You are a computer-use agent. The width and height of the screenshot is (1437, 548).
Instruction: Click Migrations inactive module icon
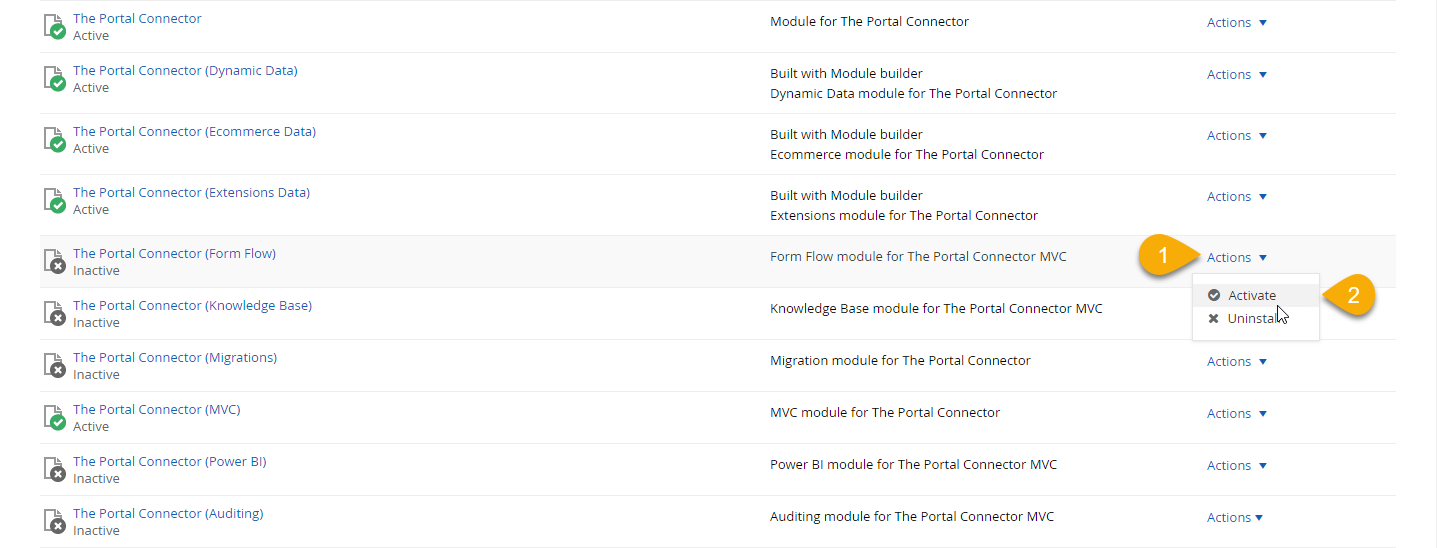(55, 366)
